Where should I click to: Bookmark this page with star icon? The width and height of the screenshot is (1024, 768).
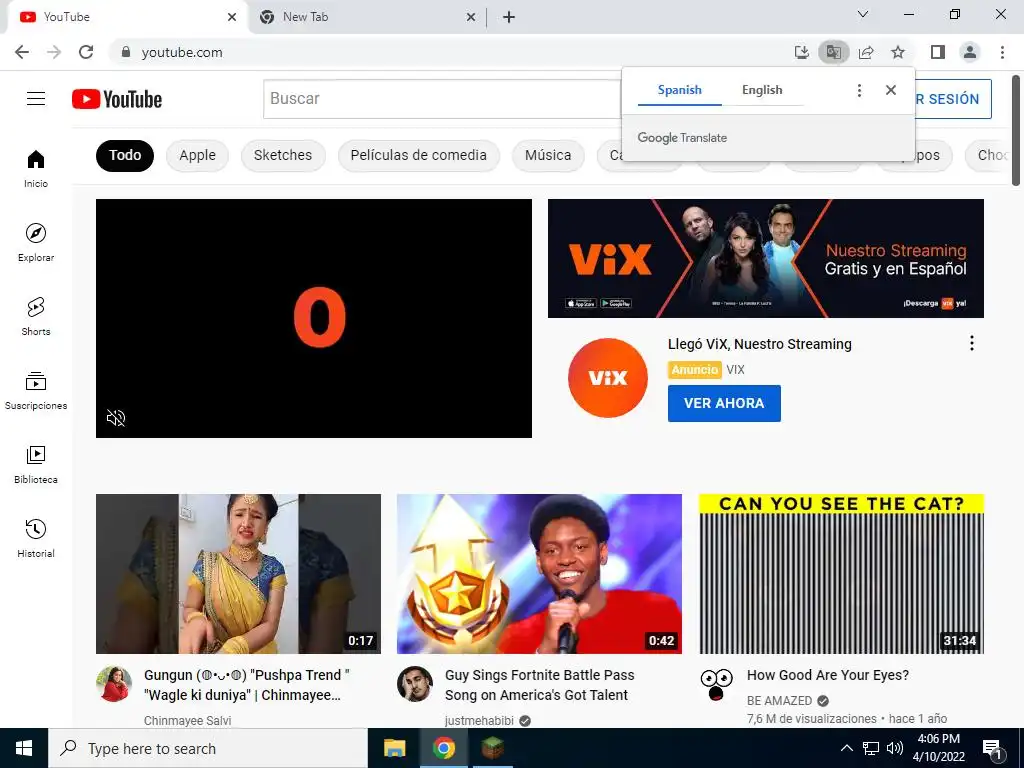[898, 52]
